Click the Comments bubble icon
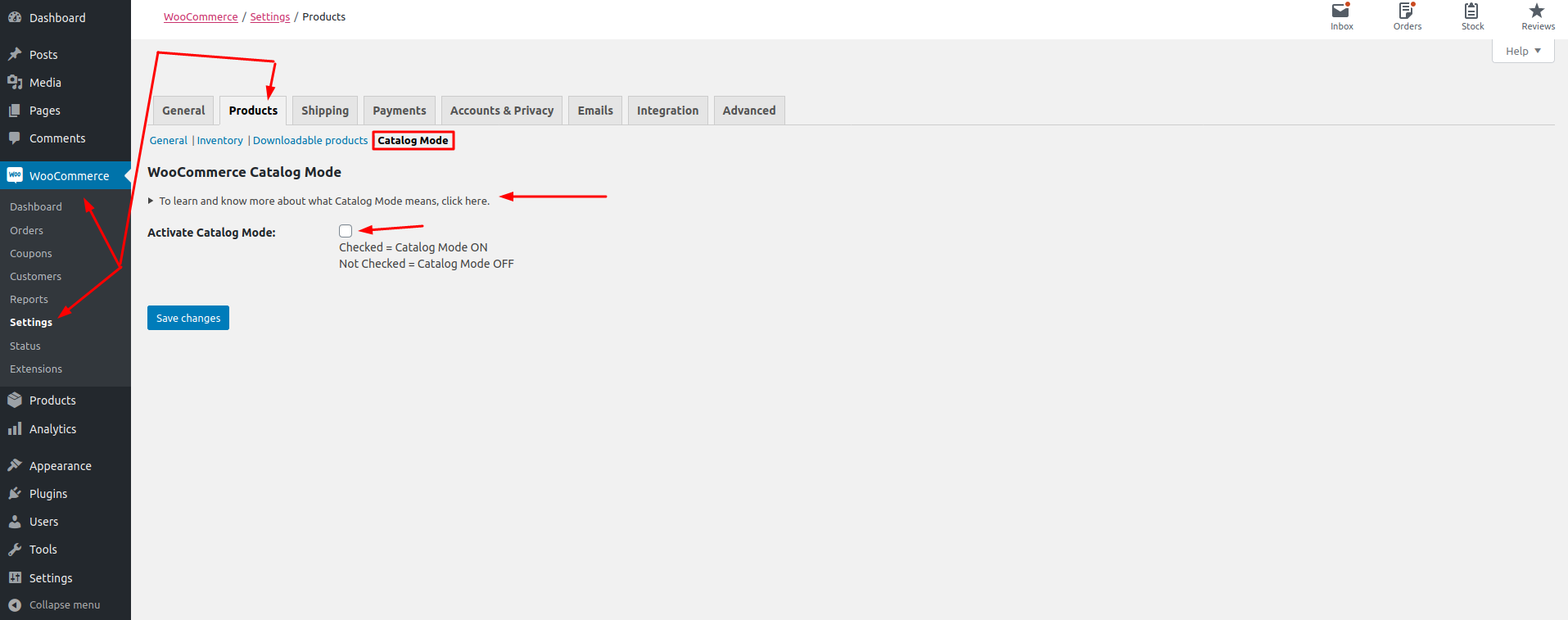Viewport: 1568px width, 620px height. coord(15,138)
